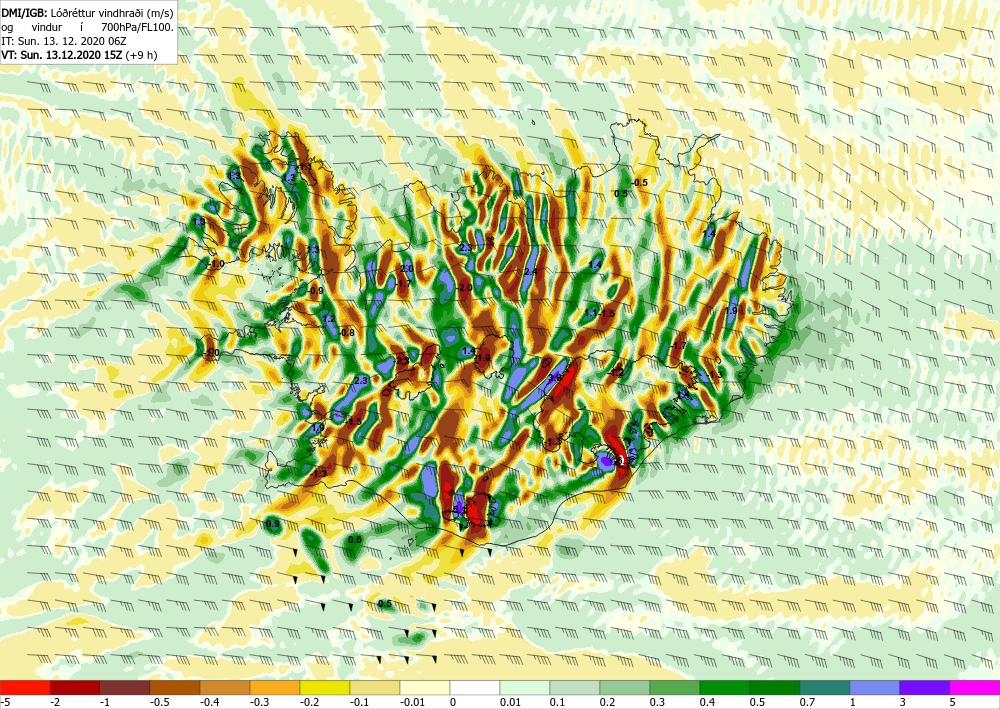Click the teal legend swatch from 0.7 to 1
Image resolution: width=1000 pixels, height=709 pixels.
coord(825,687)
